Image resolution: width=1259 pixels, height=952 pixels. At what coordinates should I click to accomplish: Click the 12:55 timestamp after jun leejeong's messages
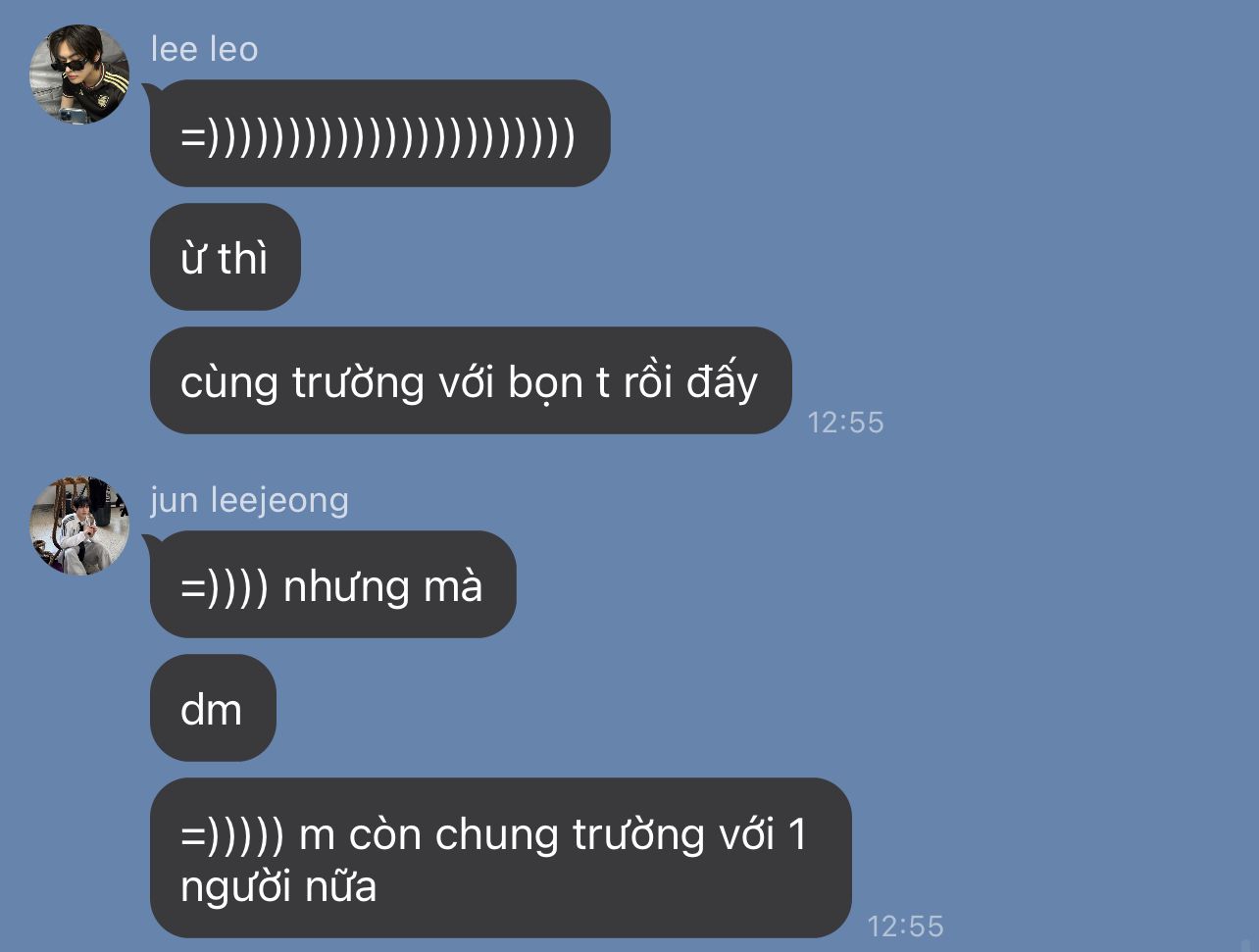pos(905,927)
